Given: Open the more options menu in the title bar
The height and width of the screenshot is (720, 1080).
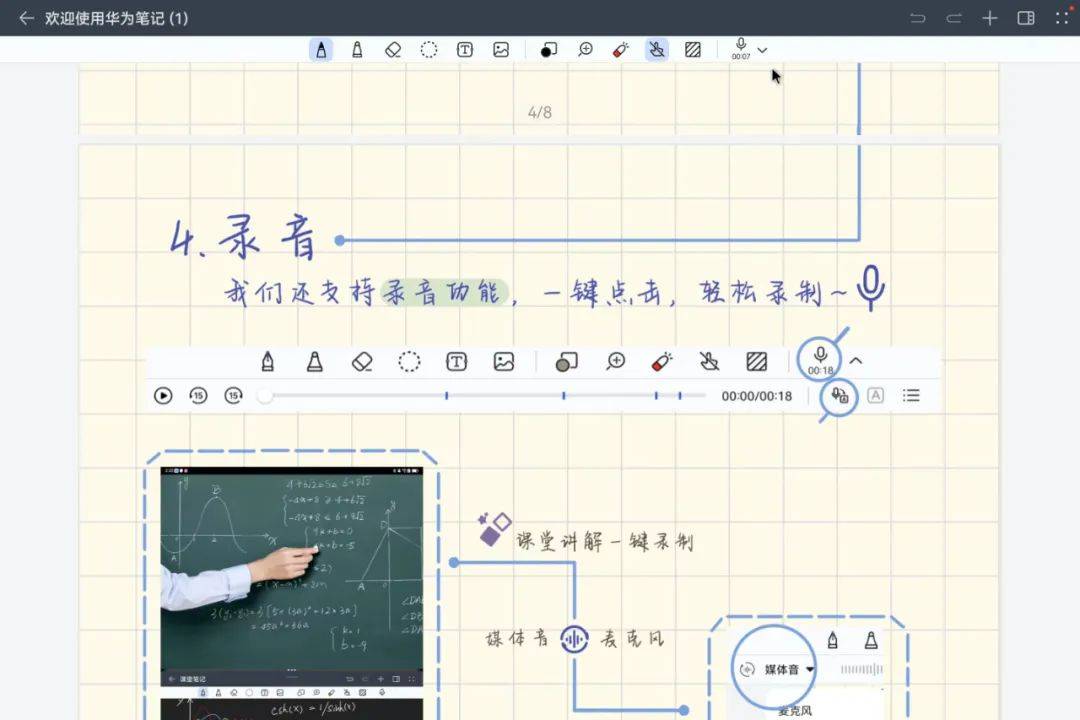Looking at the screenshot, I should click(1060, 18).
